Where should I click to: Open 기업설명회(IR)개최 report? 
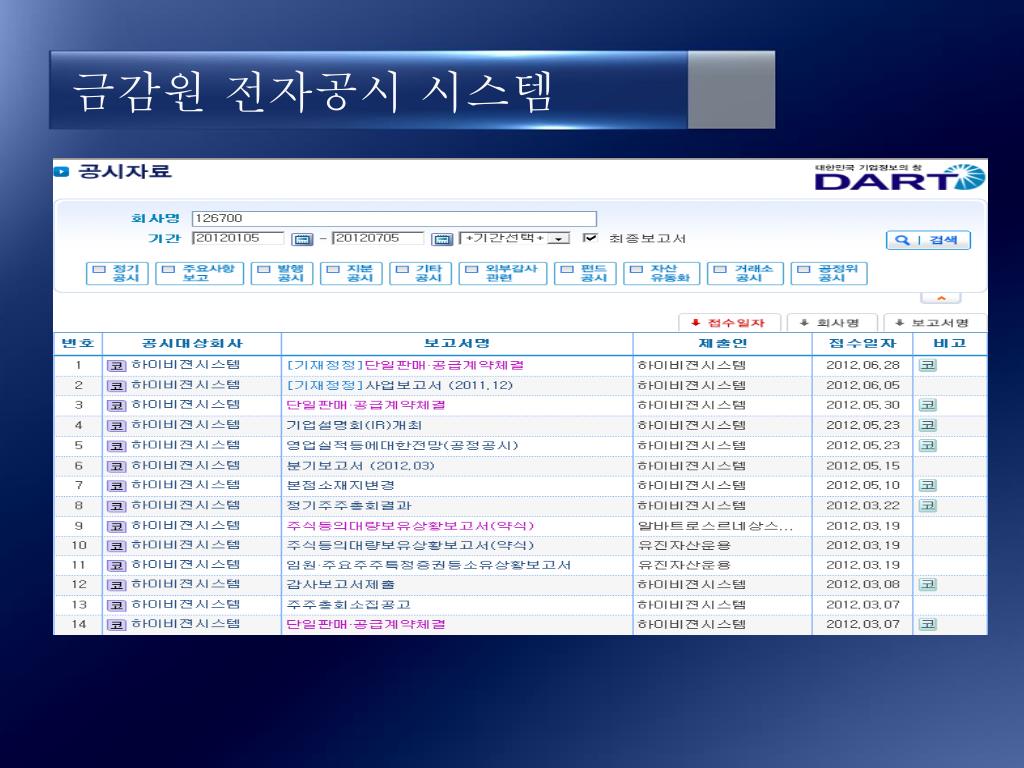(x=354, y=425)
